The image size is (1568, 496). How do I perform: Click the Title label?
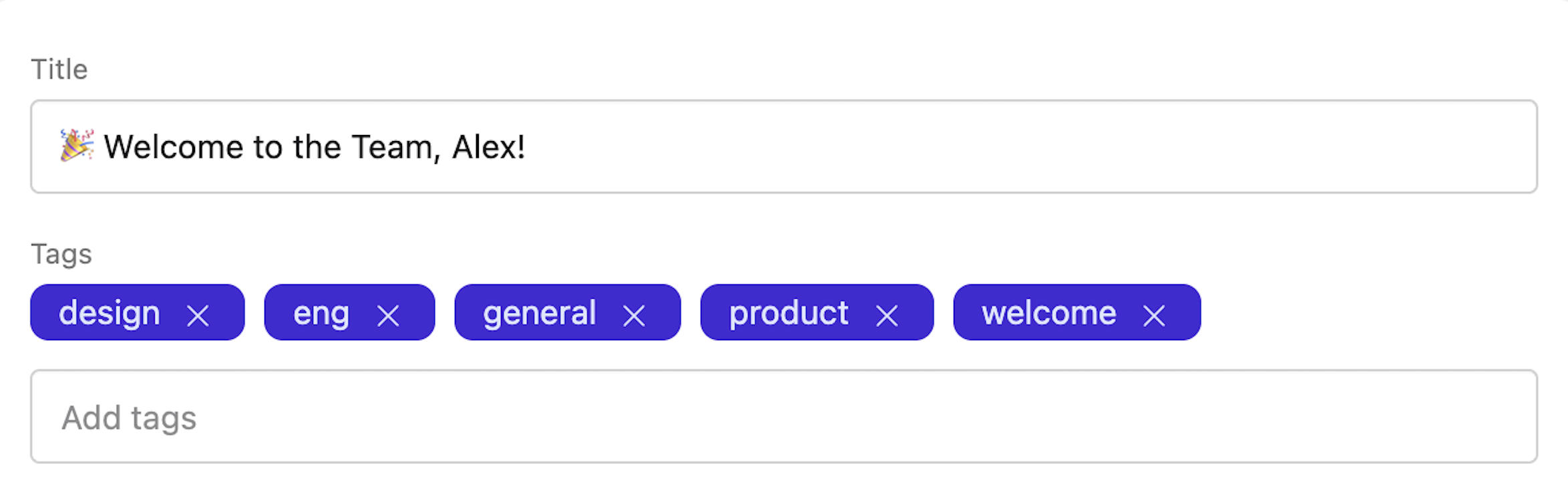pyautogui.click(x=59, y=68)
